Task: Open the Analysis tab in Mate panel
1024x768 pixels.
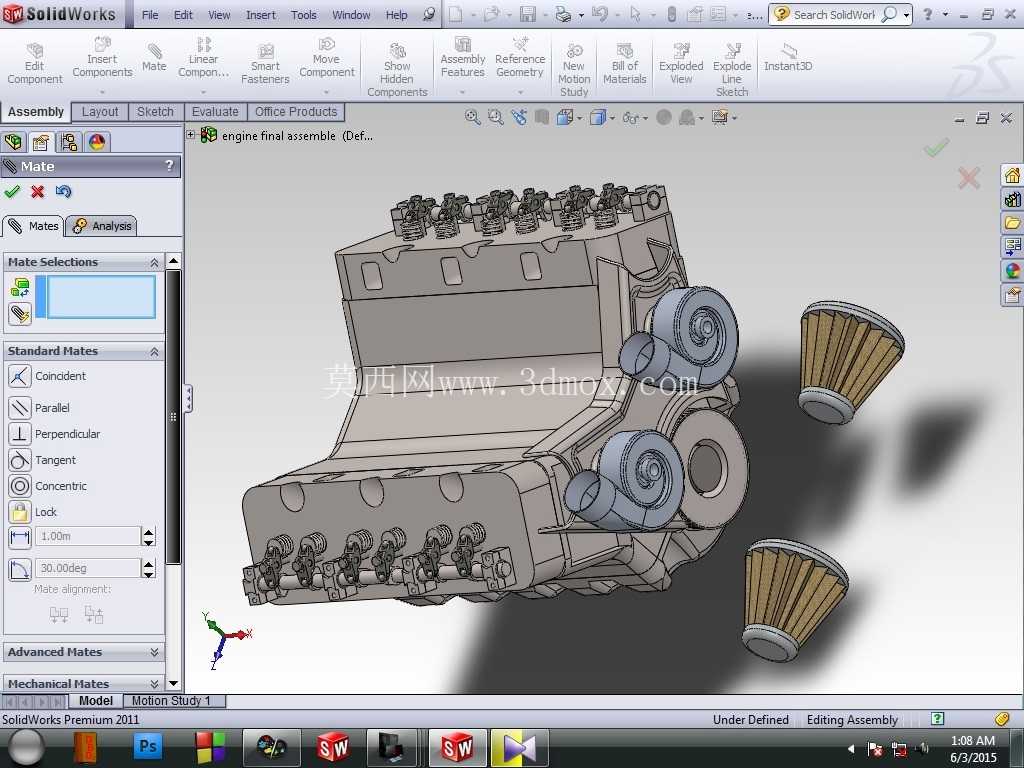Action: [x=102, y=226]
